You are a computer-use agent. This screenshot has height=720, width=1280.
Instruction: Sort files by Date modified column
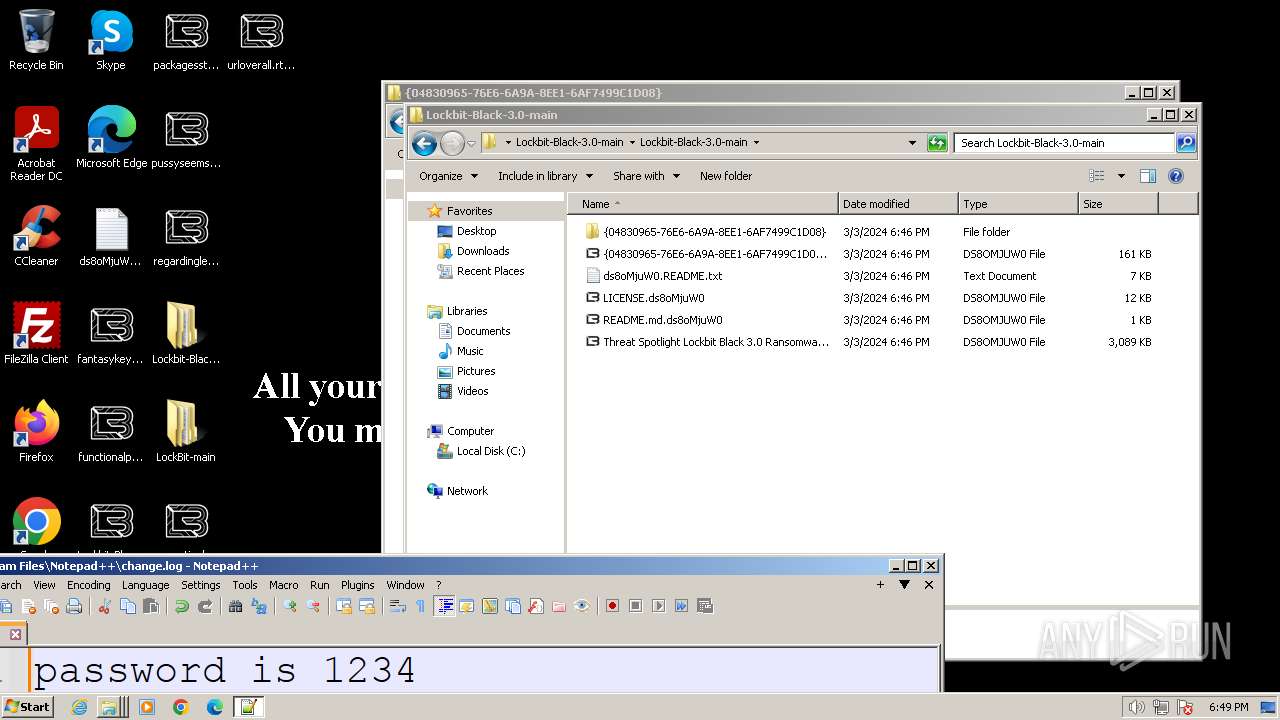[x=898, y=204]
